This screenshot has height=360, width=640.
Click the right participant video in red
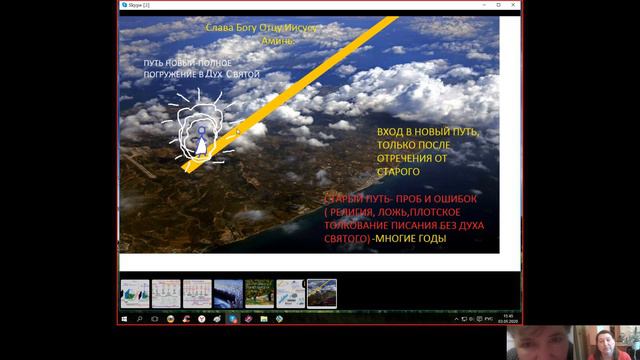(x=607, y=343)
